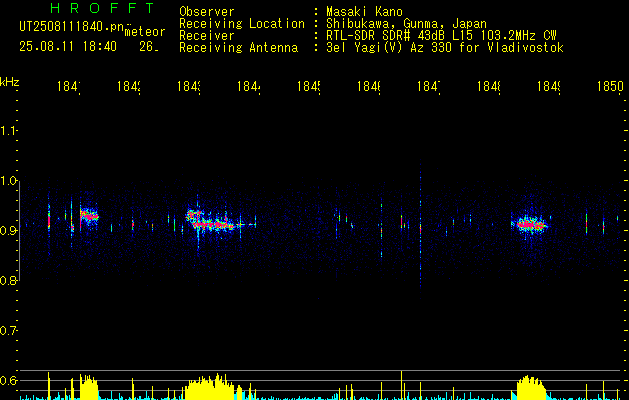Select receiver text RTL-SDR SDR# 43dB L15 103.2MHz CW
The width and height of the screenshot is (629, 400).
[441, 36]
